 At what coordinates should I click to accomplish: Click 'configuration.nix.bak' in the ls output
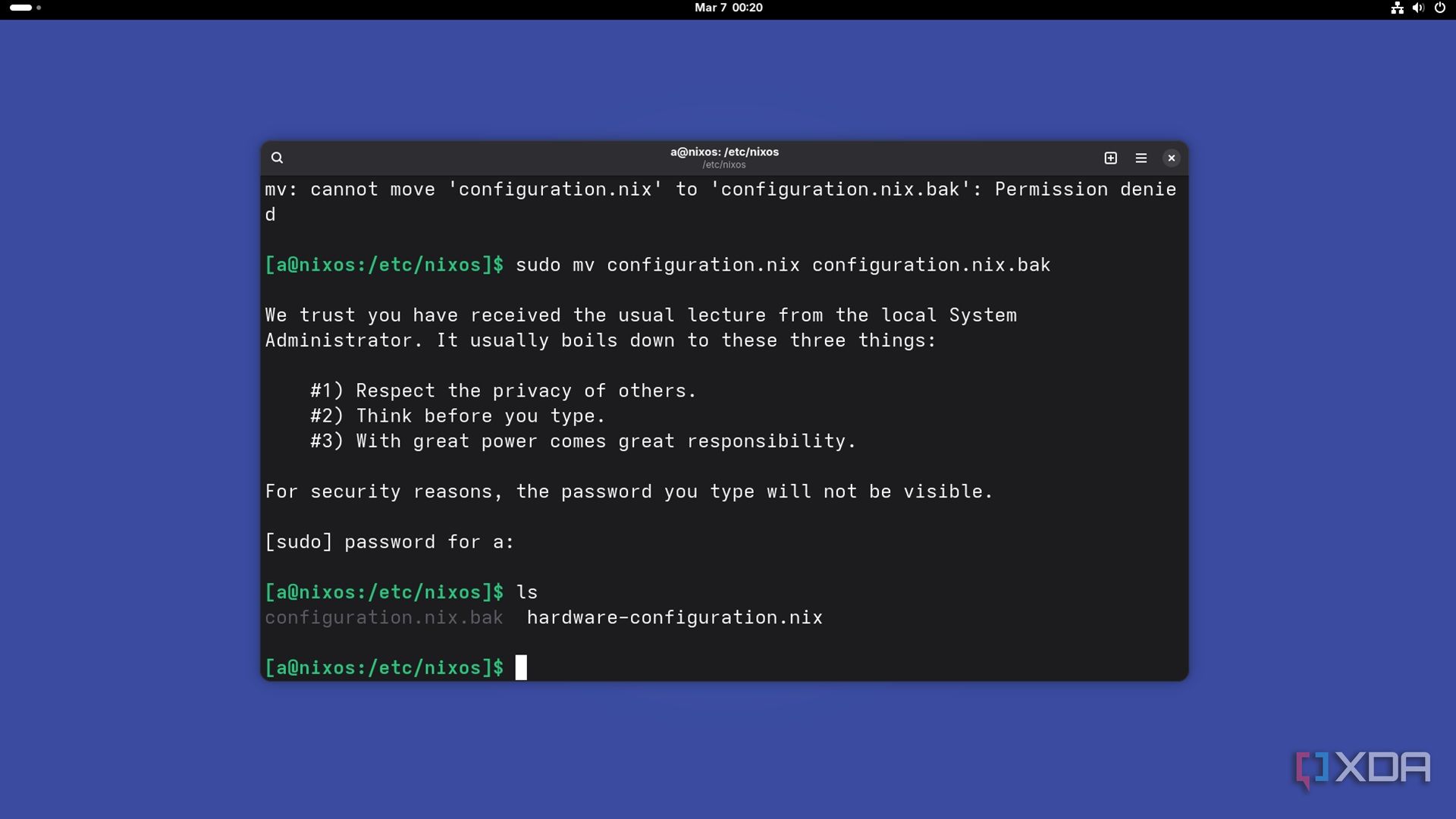384,617
